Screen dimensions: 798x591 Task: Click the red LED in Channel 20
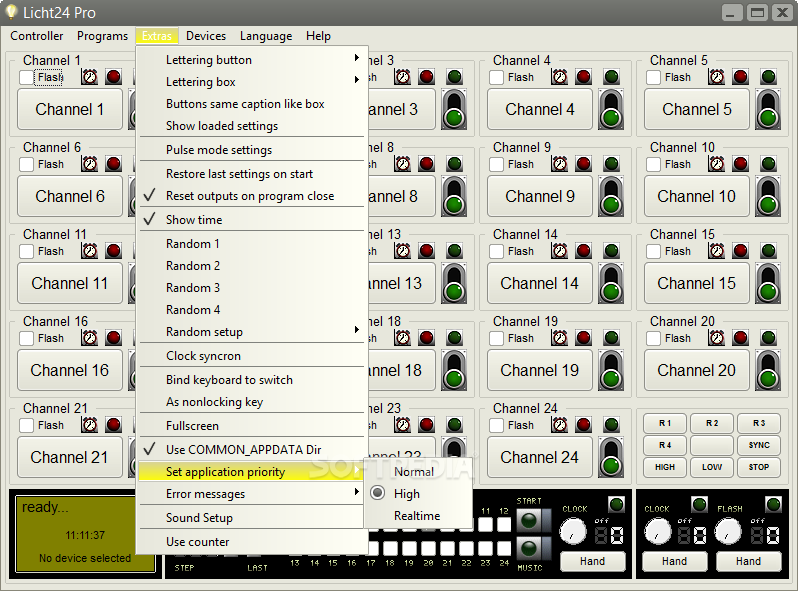pos(740,339)
